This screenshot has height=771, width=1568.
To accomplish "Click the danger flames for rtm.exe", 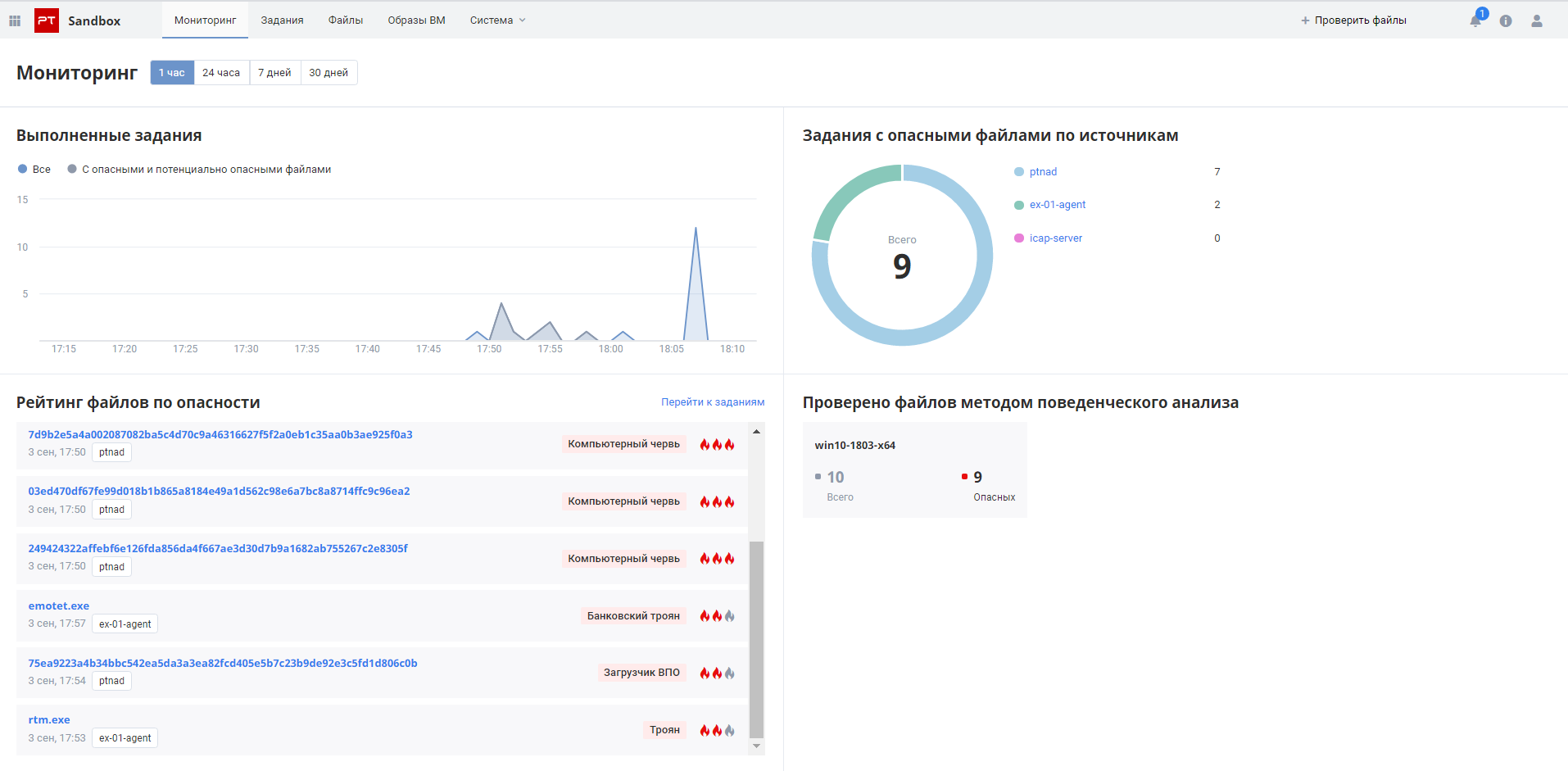I will 717,730.
